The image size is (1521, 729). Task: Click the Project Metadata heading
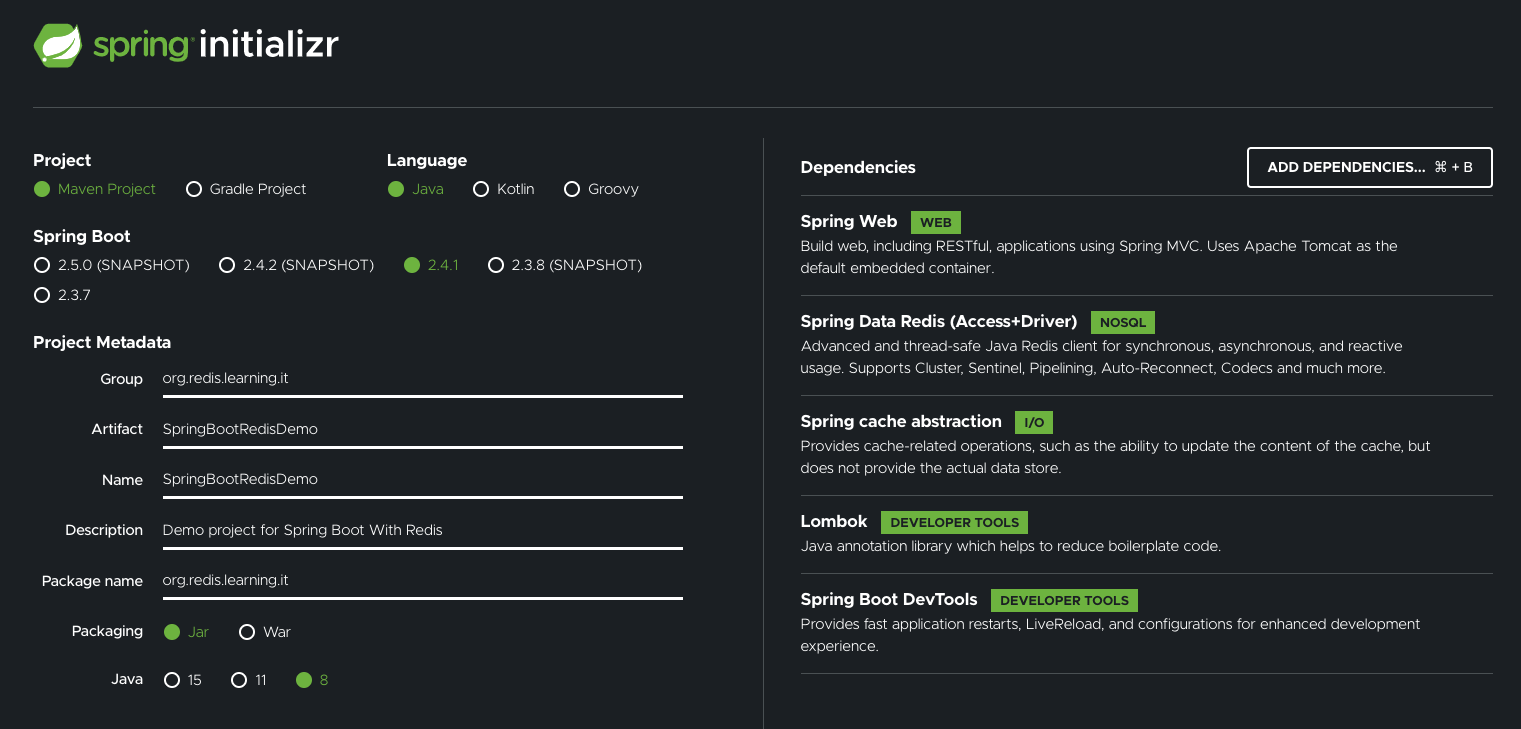point(102,342)
